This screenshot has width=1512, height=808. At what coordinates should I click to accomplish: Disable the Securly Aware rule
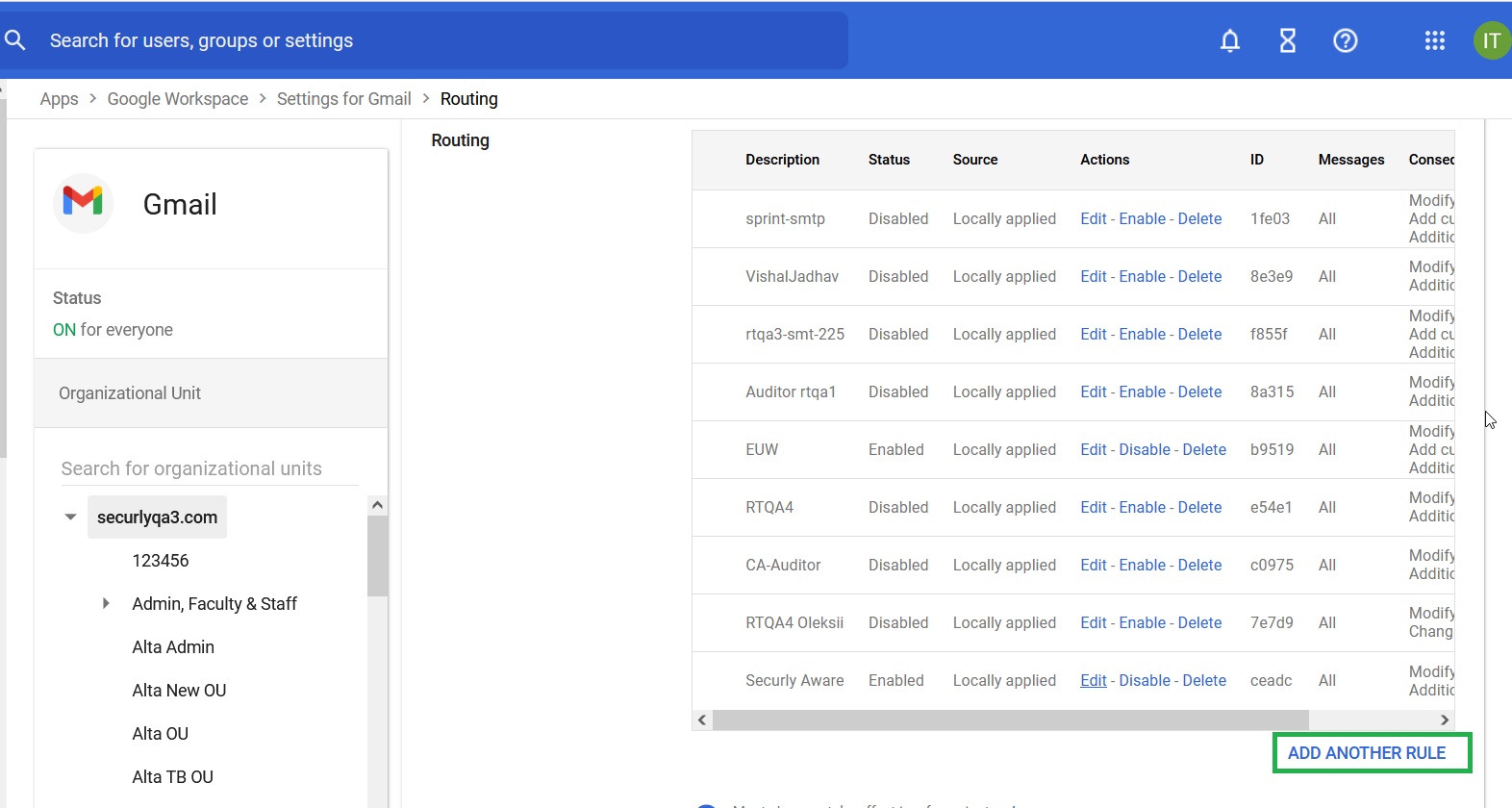click(x=1145, y=681)
